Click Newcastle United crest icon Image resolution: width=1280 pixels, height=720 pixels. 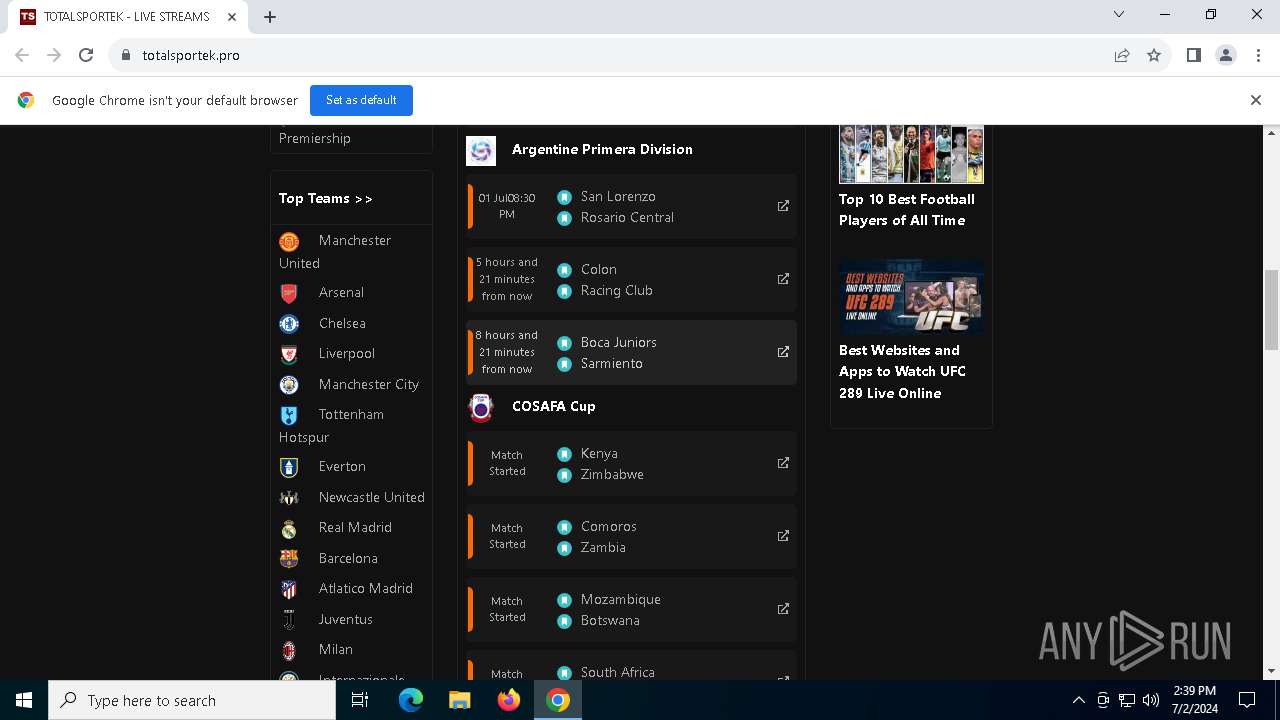[289, 498]
